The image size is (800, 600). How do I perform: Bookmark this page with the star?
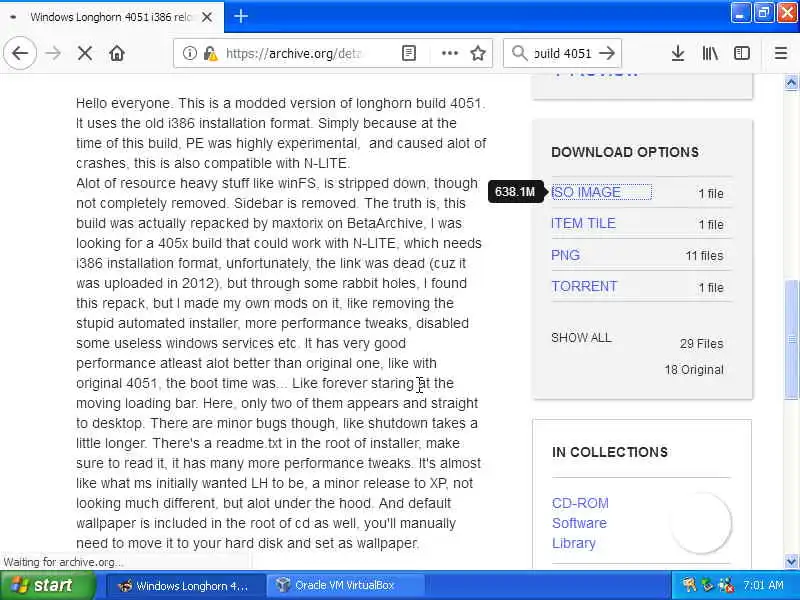pyautogui.click(x=478, y=53)
